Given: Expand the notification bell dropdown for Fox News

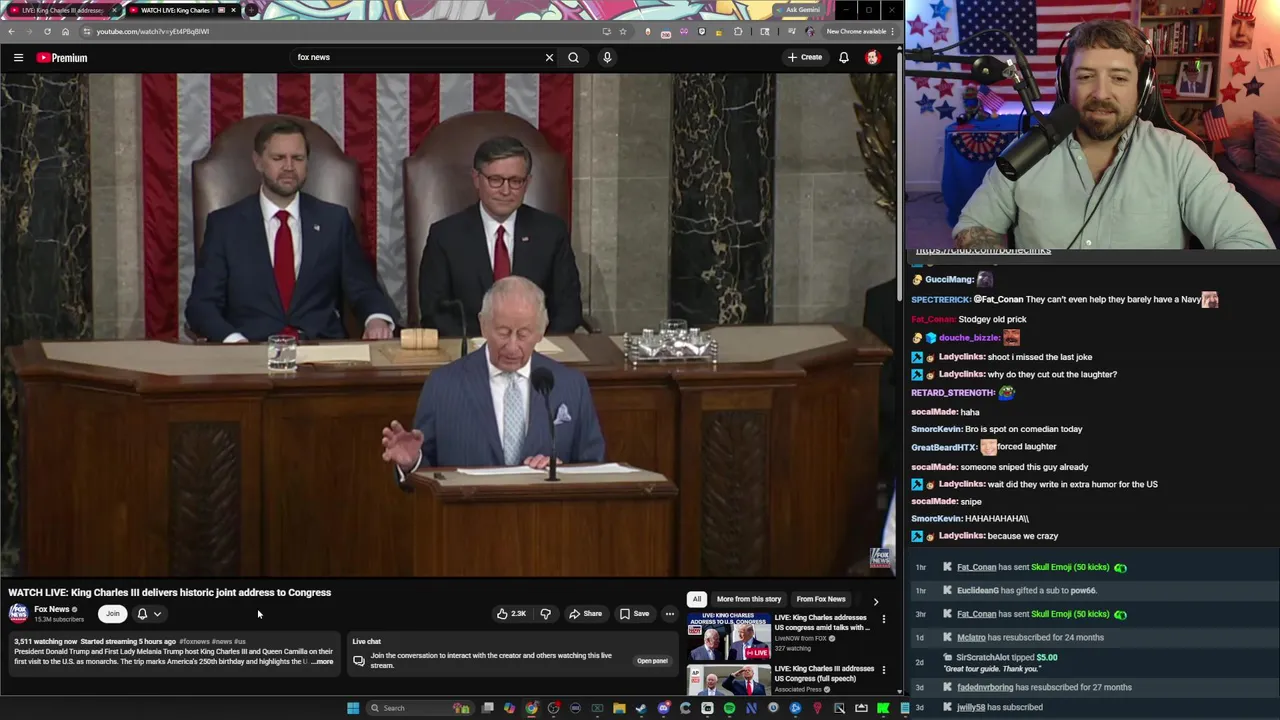Looking at the screenshot, I should (x=149, y=614).
